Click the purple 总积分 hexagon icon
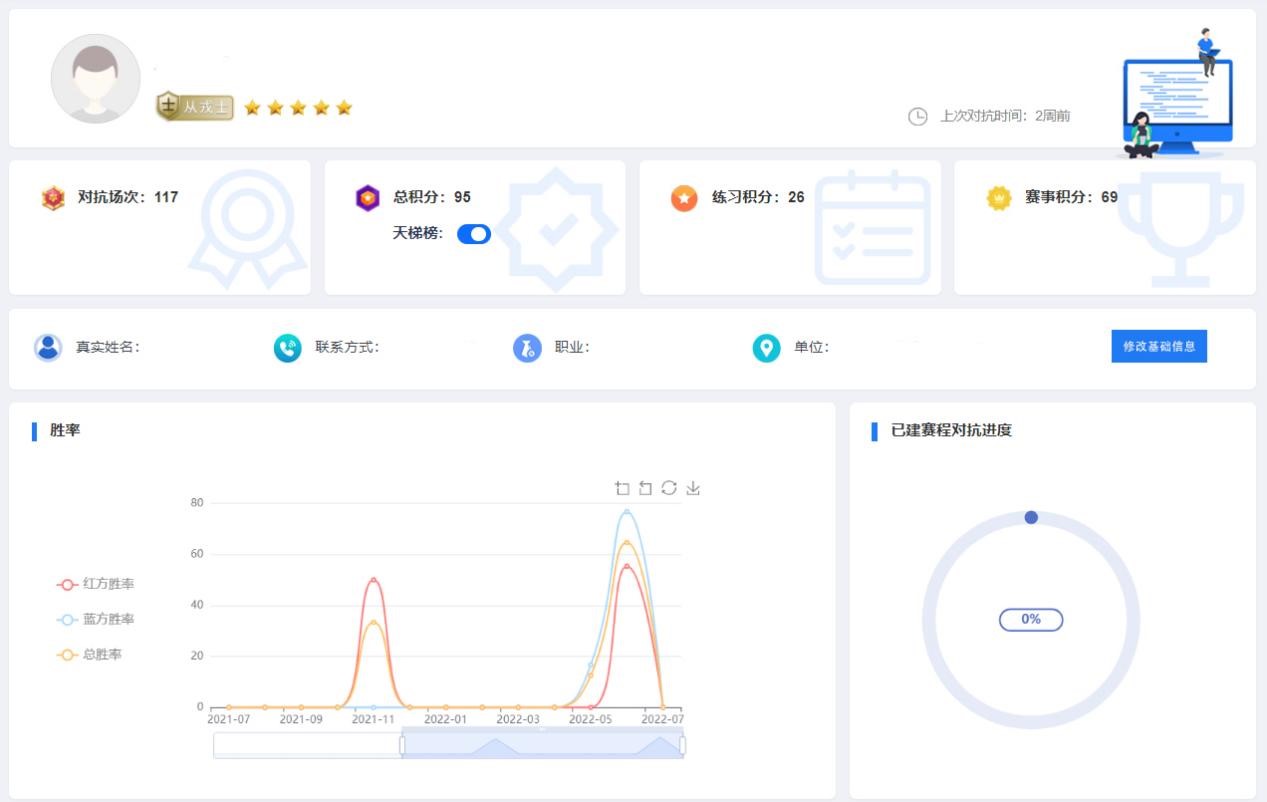This screenshot has width=1267, height=802. pos(368,198)
